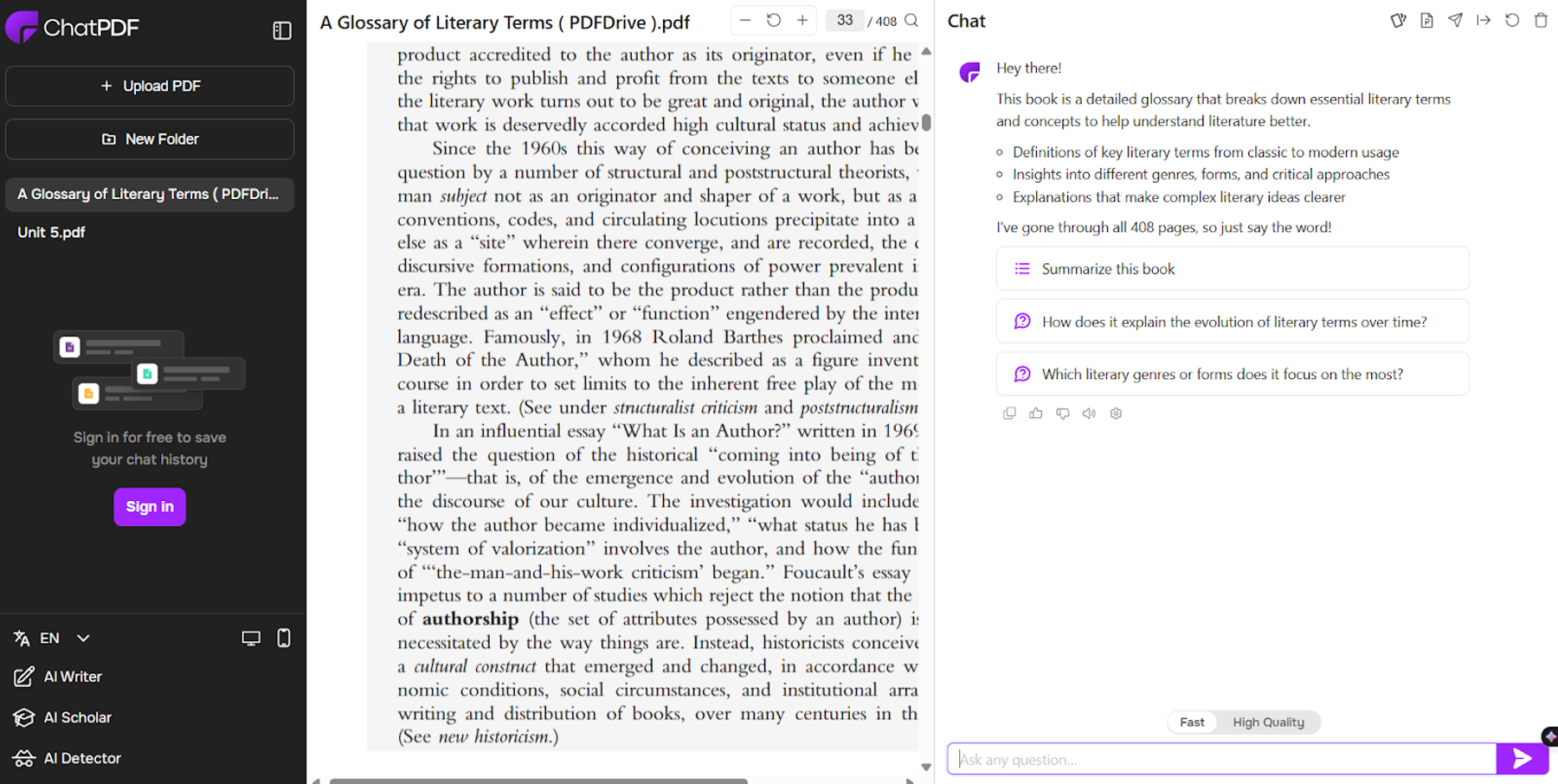Switch to mobile view icon
This screenshot has width=1558, height=784.
(284, 639)
